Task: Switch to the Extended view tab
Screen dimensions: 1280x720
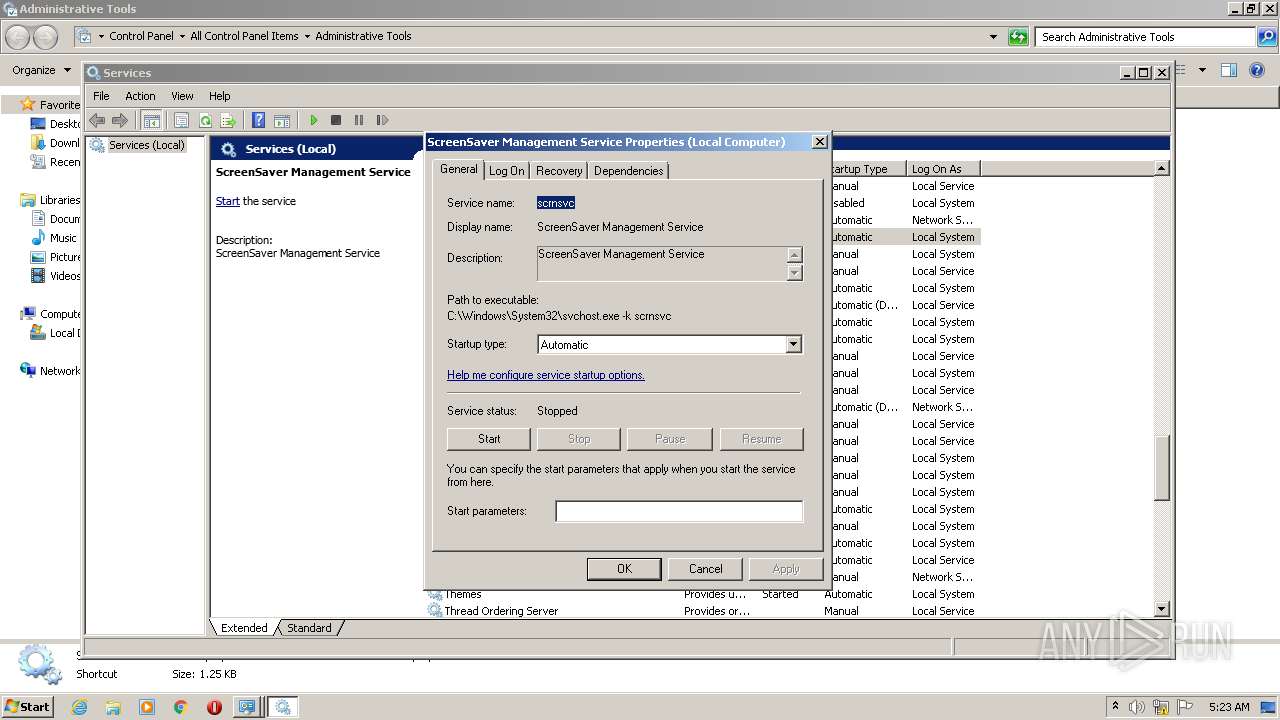Action: tap(244, 628)
